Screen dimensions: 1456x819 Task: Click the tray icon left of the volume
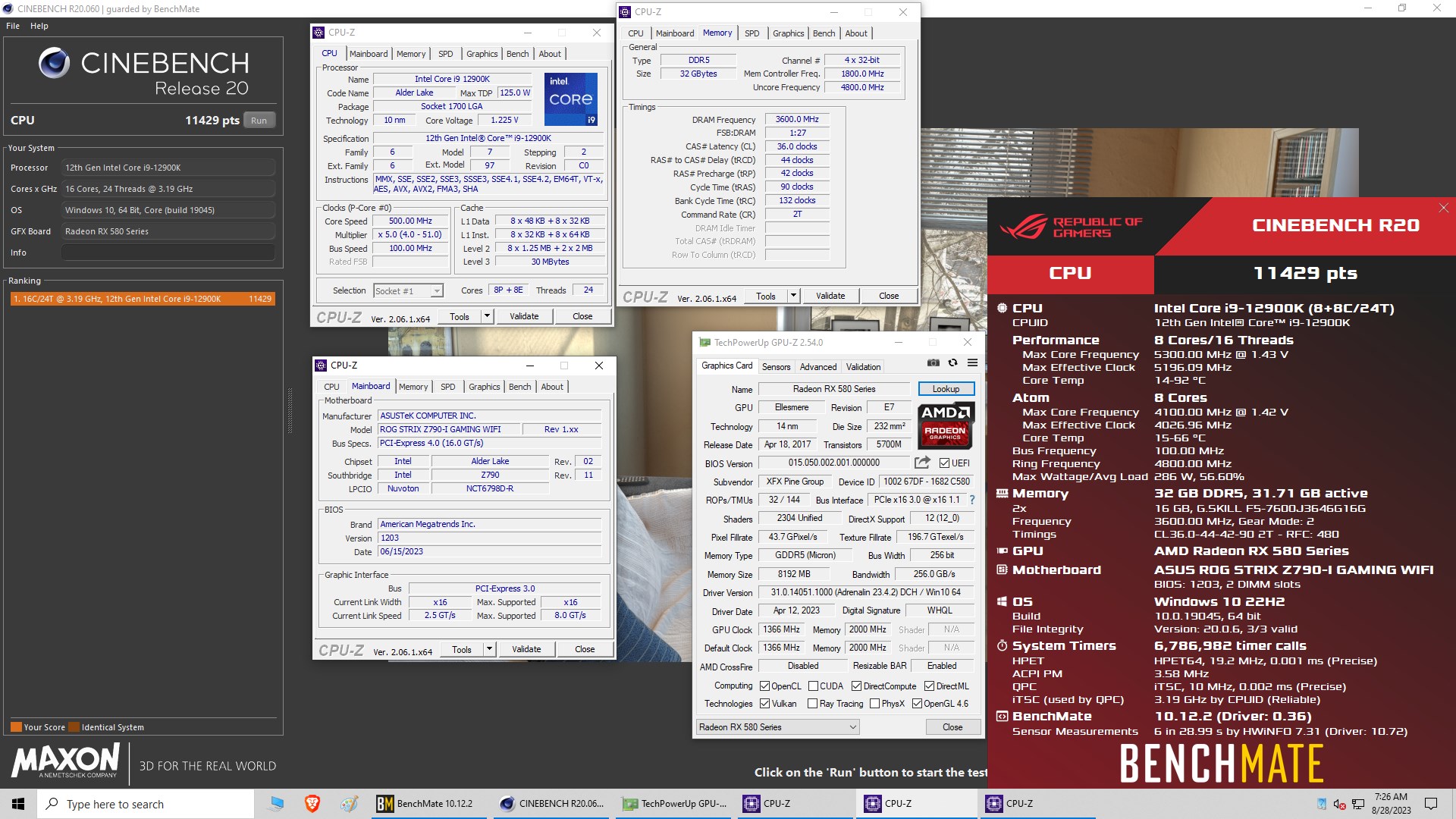1322,805
